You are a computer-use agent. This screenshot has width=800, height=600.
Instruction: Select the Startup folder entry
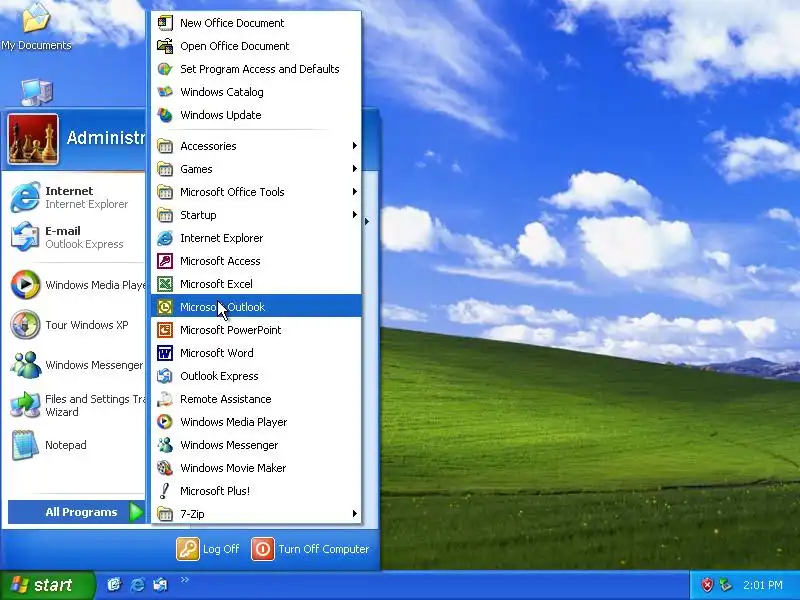point(256,215)
